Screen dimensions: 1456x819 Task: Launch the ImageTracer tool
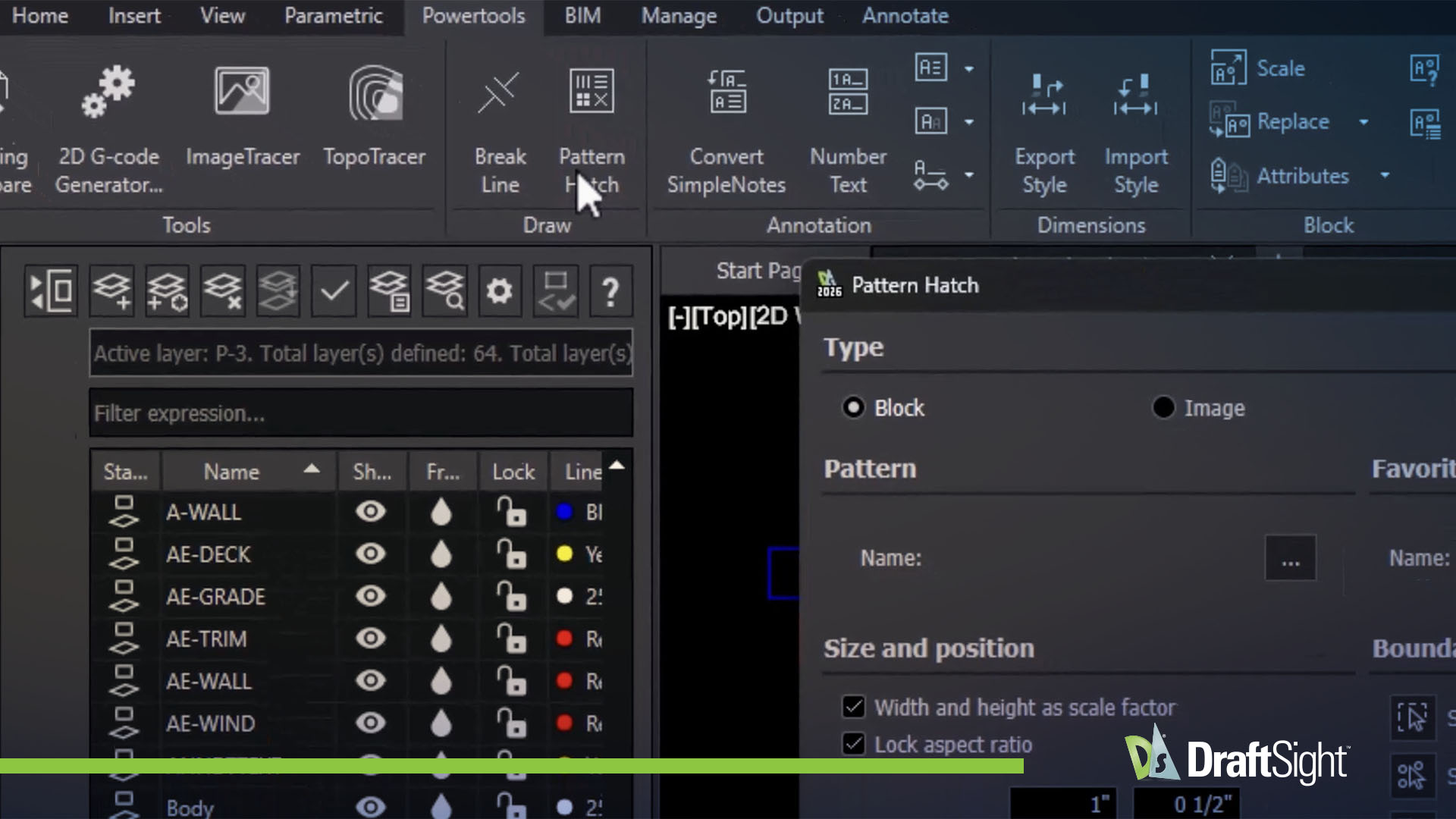(x=243, y=115)
